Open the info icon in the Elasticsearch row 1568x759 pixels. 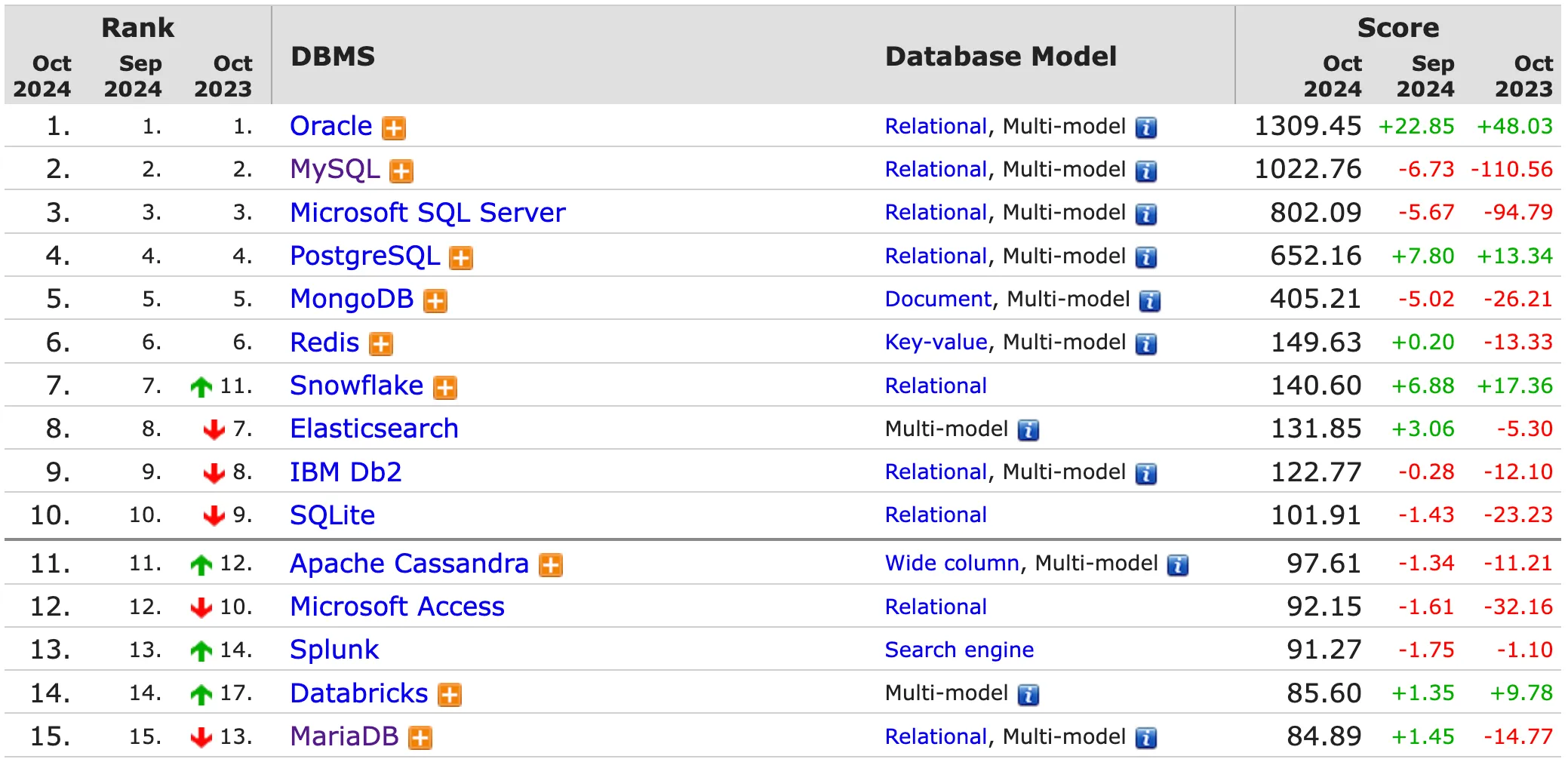click(x=1028, y=430)
